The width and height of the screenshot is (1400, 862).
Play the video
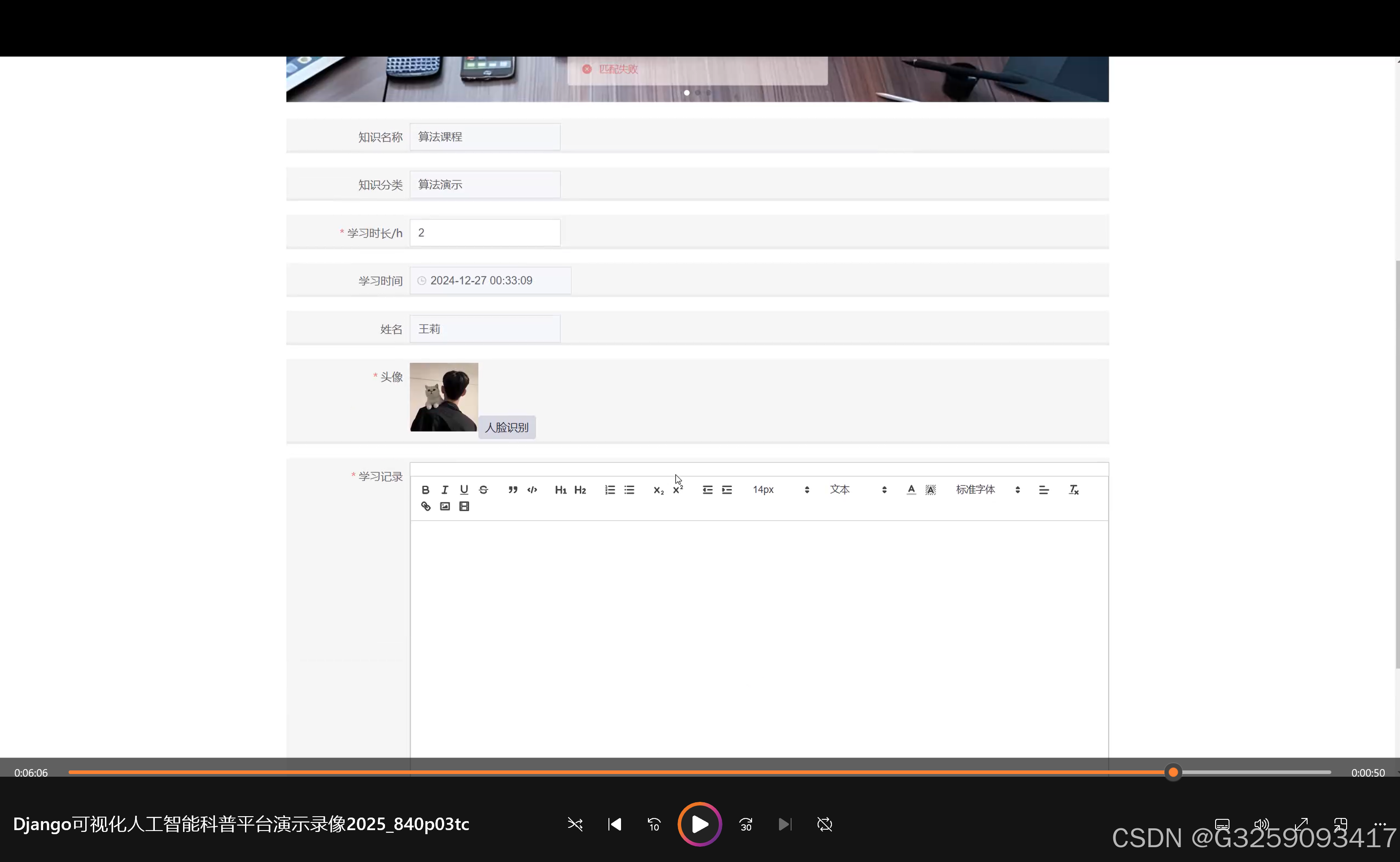[700, 824]
